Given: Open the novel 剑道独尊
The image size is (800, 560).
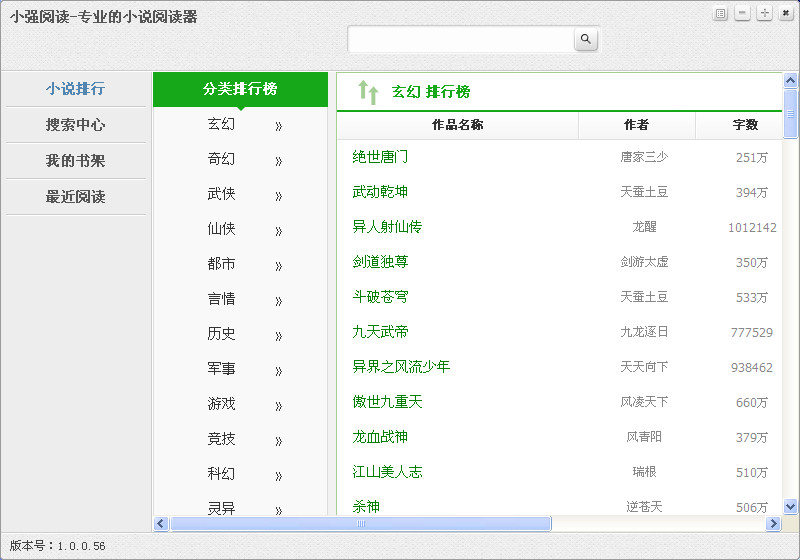Looking at the screenshot, I should point(380,262).
